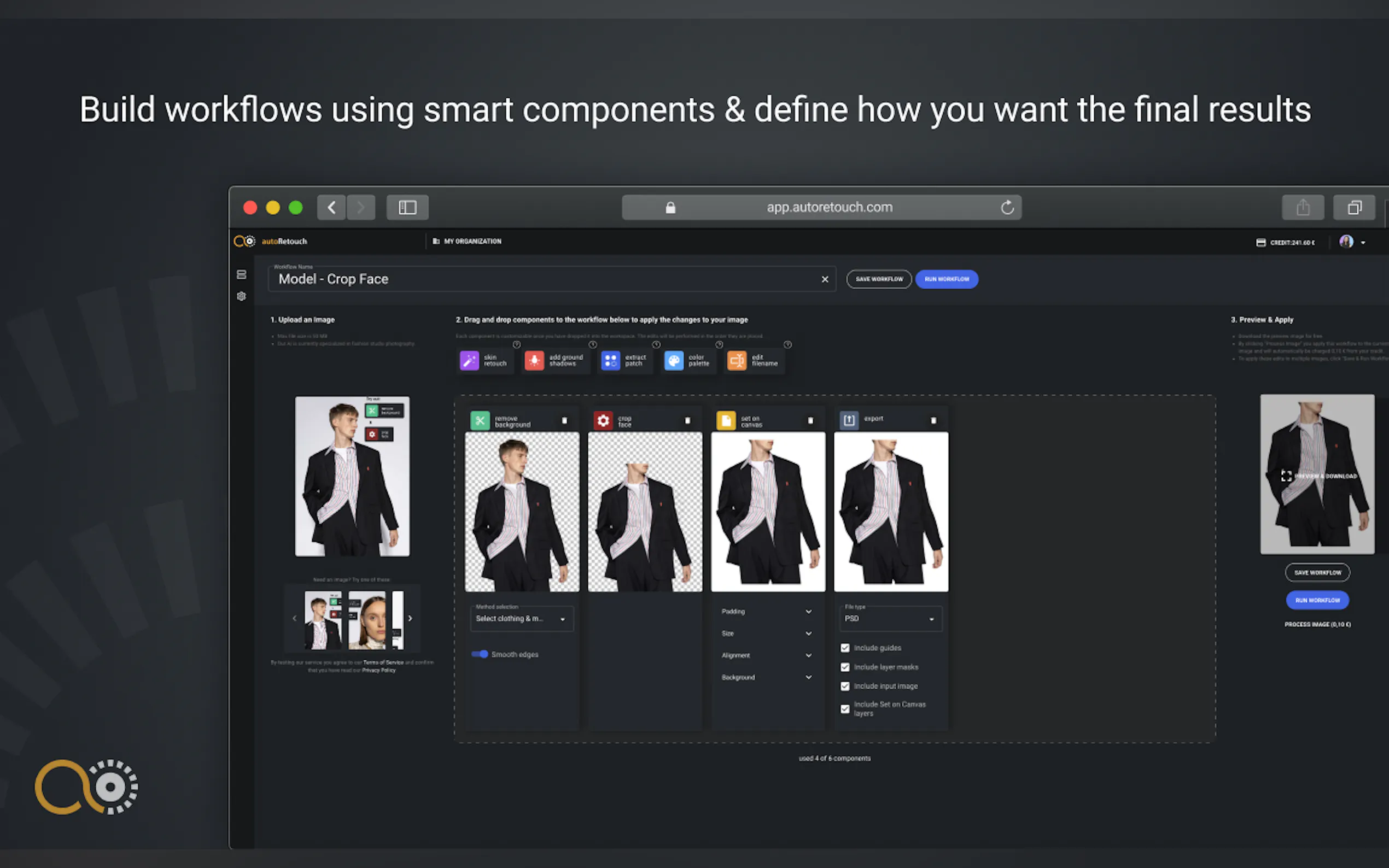Open the File type PSD dropdown

click(888, 619)
